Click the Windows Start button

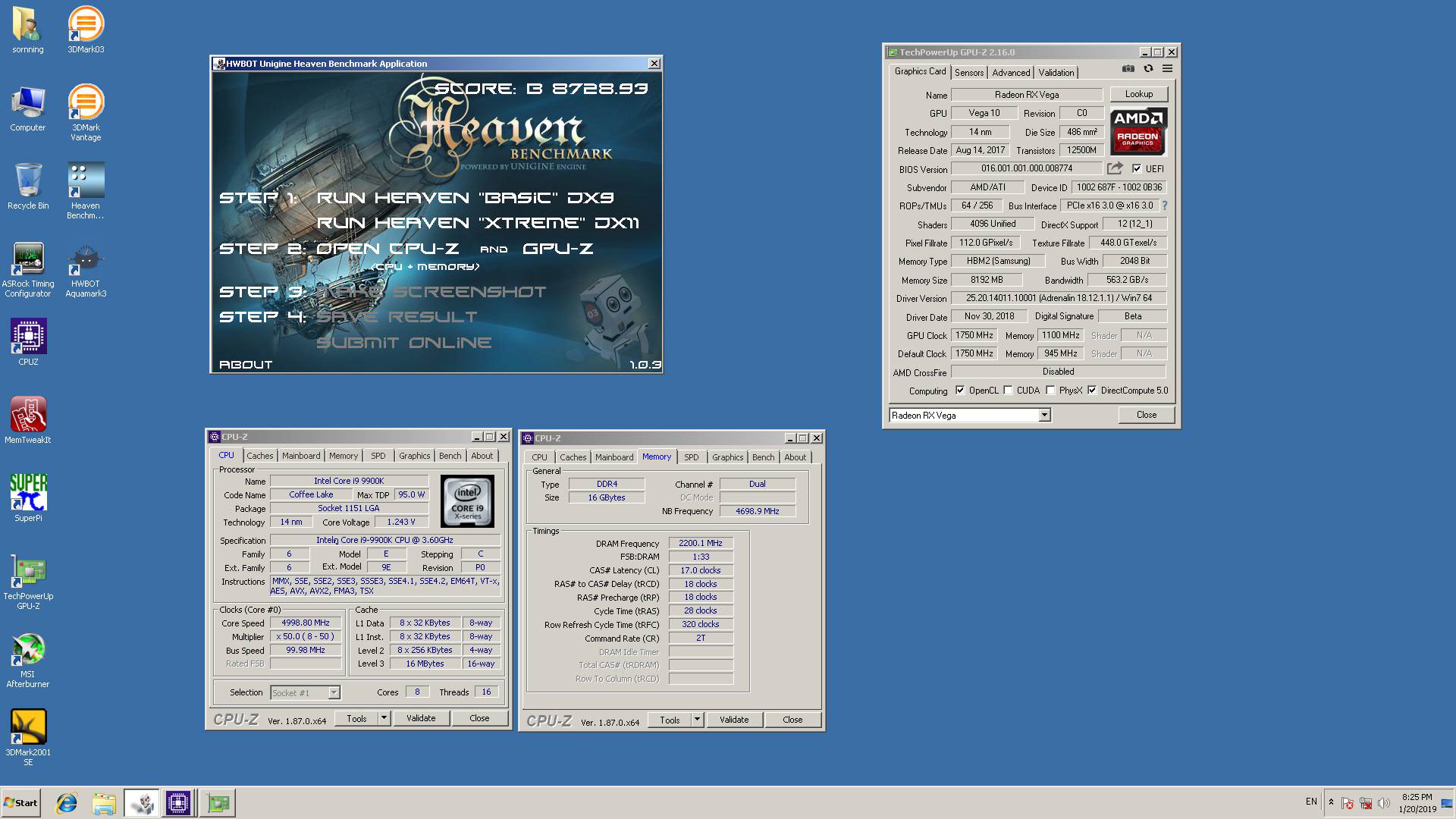(20, 803)
